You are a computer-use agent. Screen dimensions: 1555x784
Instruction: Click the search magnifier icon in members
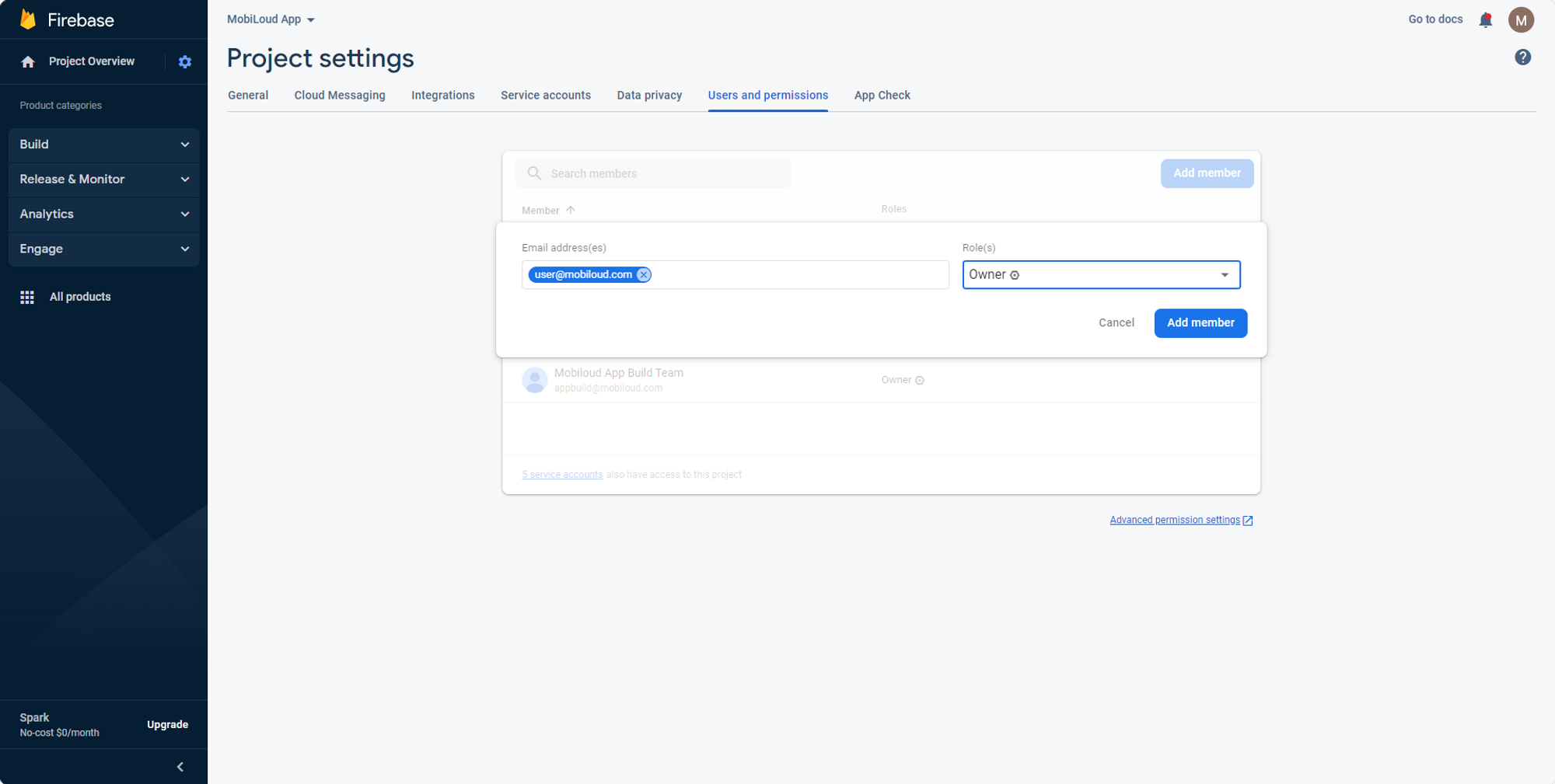click(534, 173)
